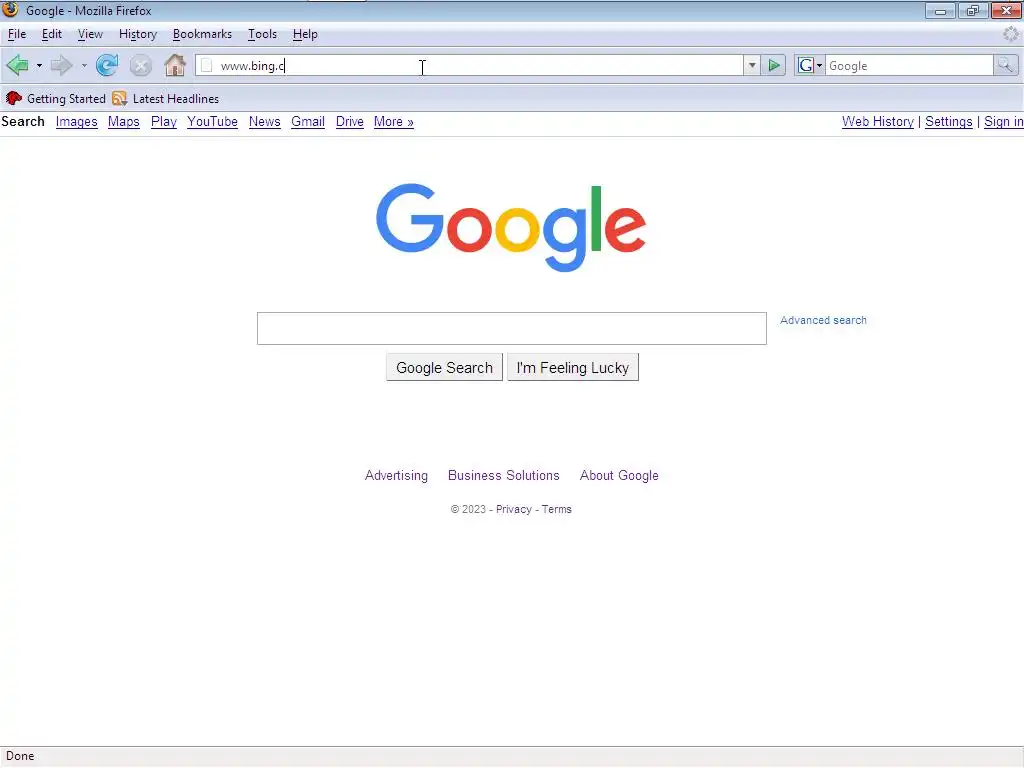Click the Sign in link
This screenshot has width=1024, height=768.
(x=1004, y=122)
